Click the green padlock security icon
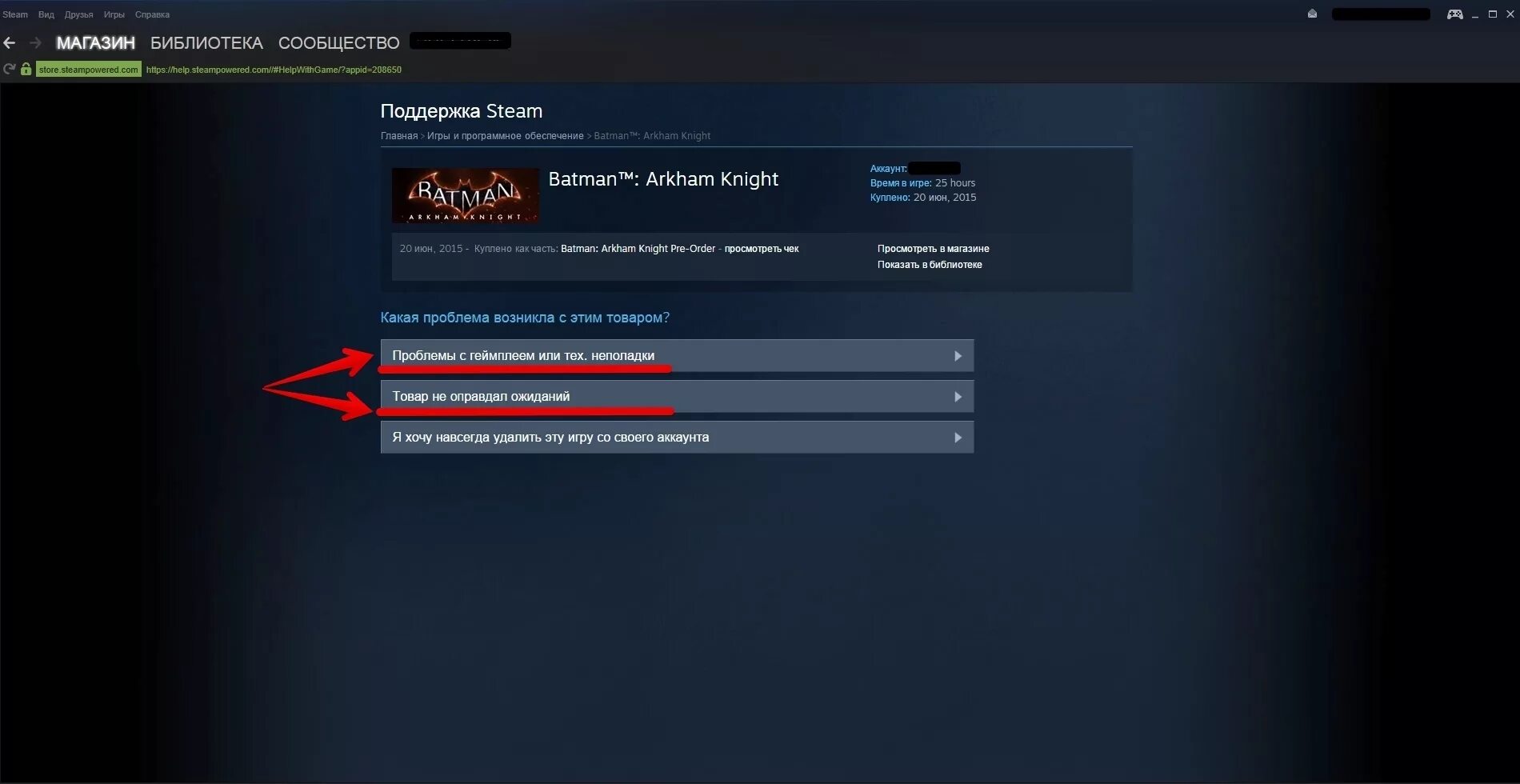The height and width of the screenshot is (784, 1520). (26, 69)
